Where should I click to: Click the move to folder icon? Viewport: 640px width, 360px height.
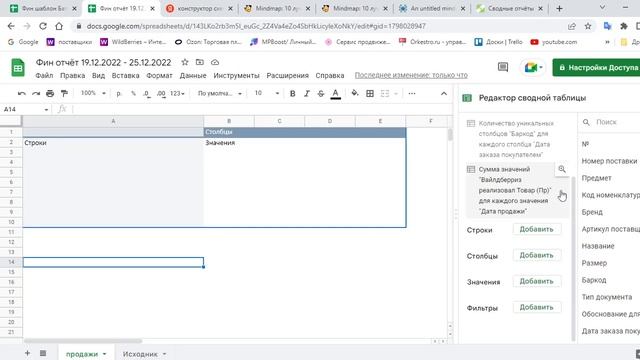click(x=200, y=62)
